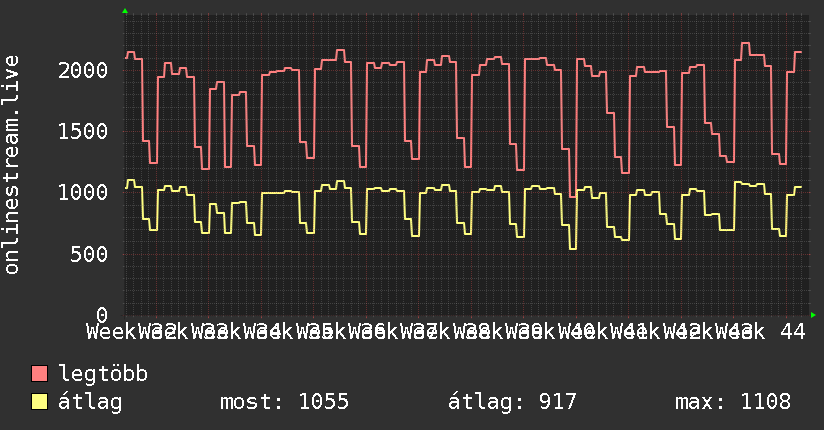The image size is (824, 430).
Task: Select the legtöbb legend label
Action: [103, 374]
